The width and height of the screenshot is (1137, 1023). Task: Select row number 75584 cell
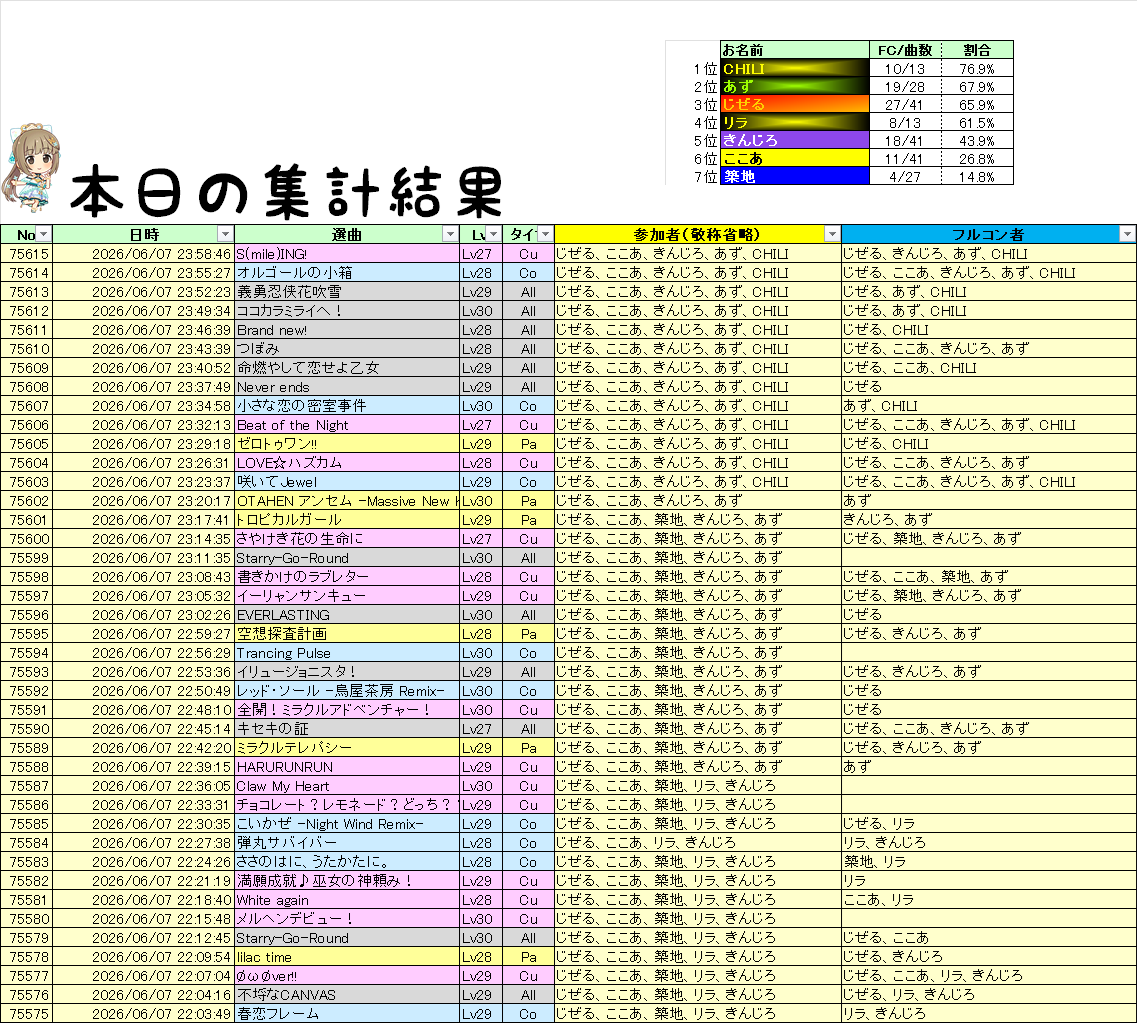point(26,842)
